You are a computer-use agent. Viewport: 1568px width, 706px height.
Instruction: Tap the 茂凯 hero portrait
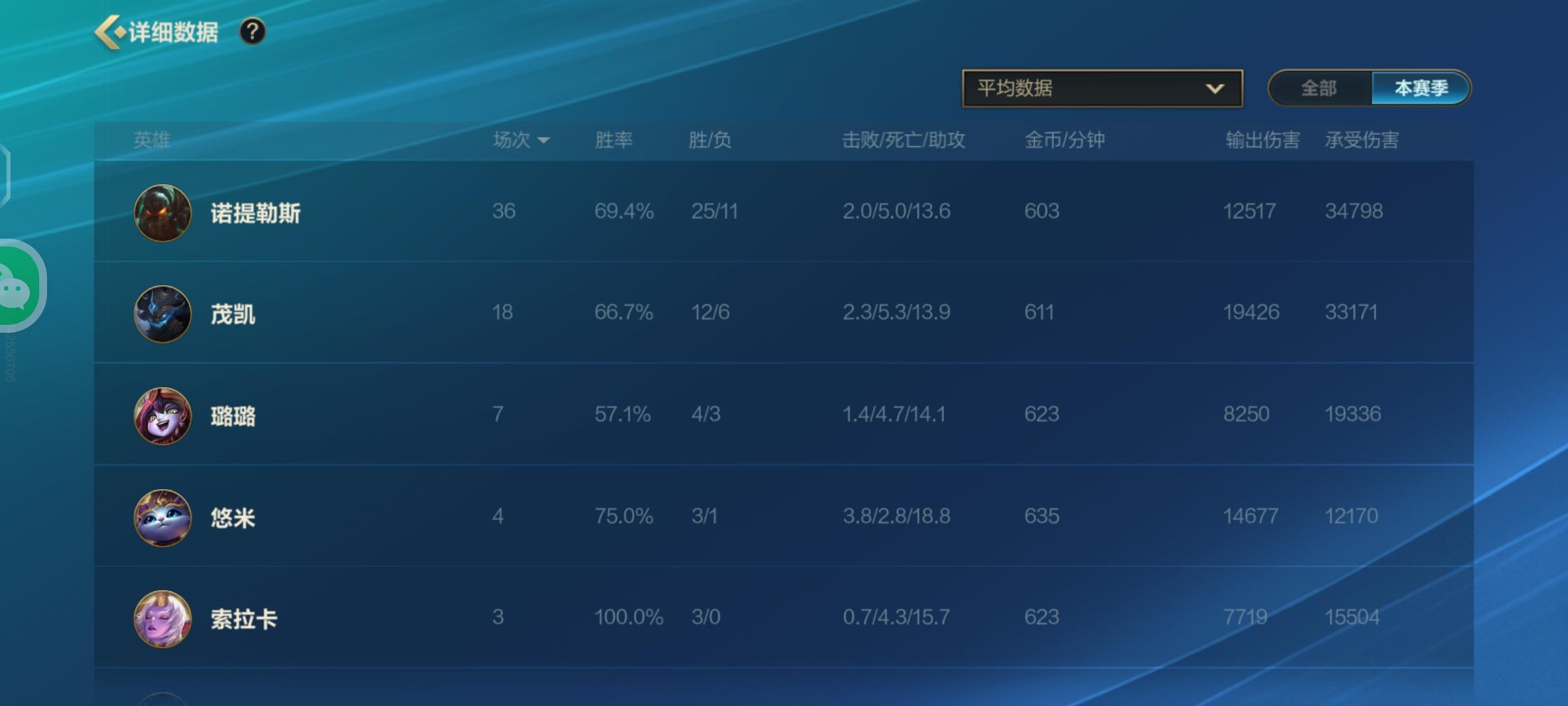[x=163, y=314]
